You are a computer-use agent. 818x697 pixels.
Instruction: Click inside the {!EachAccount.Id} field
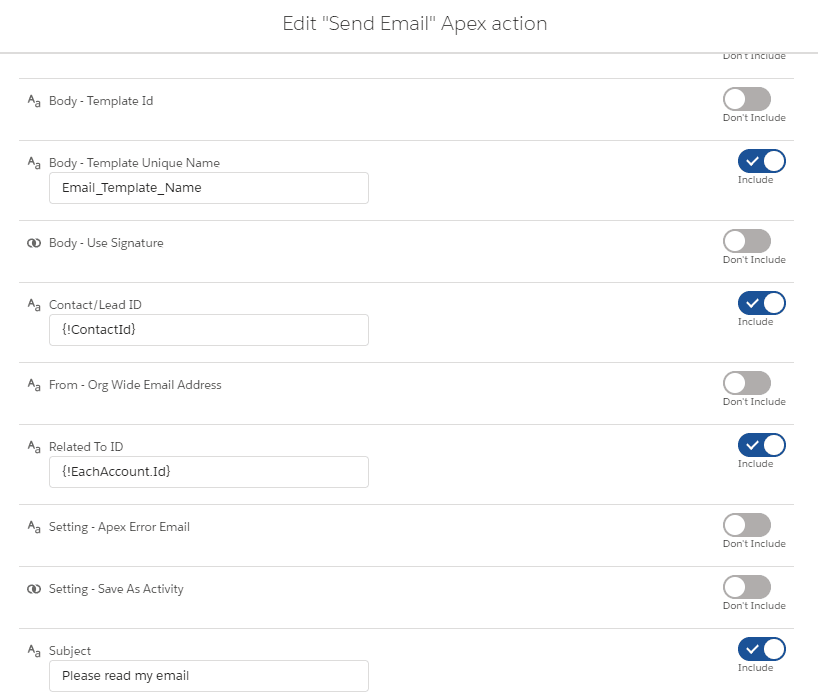coord(208,472)
